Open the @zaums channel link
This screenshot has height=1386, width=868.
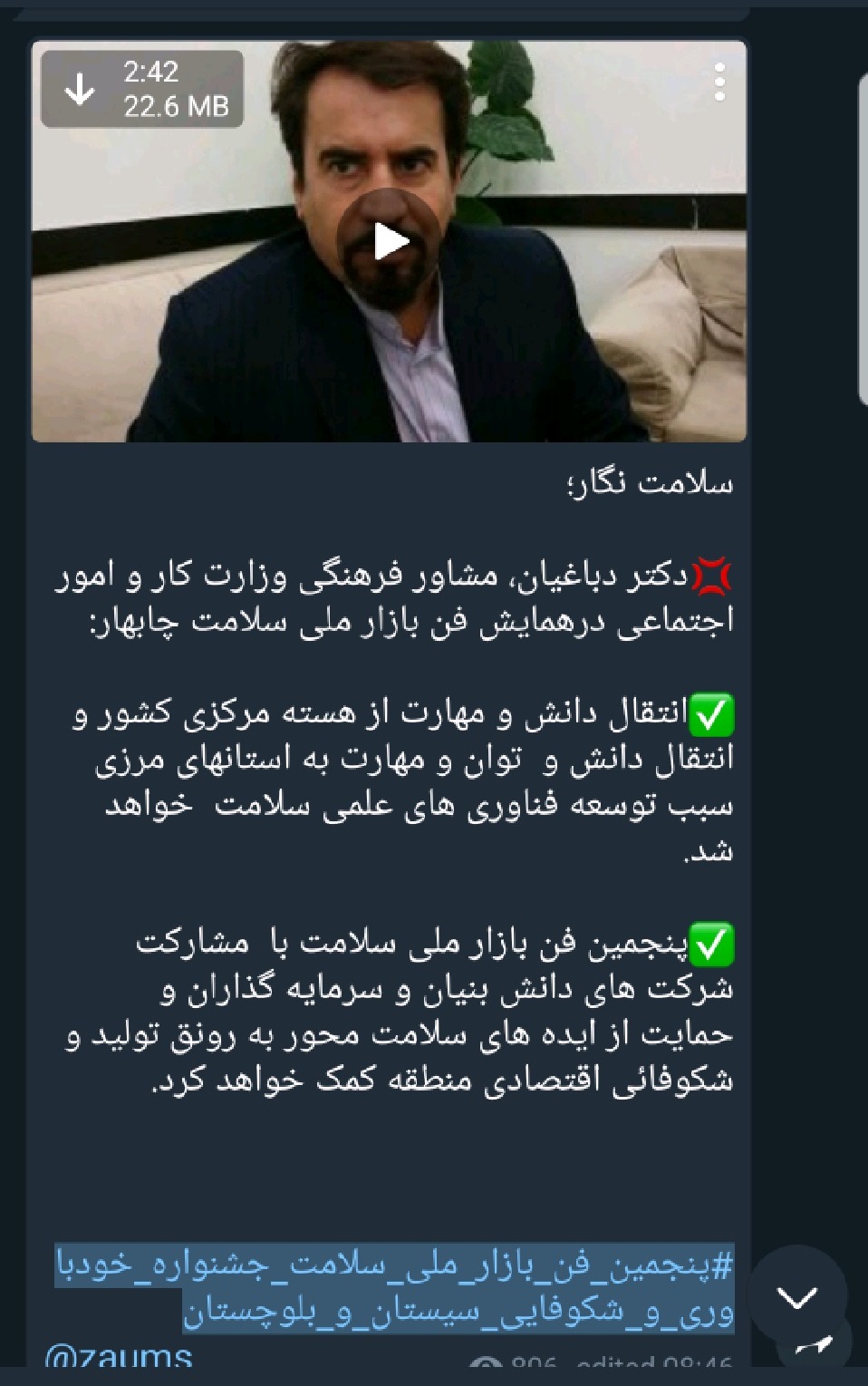click(x=118, y=1357)
